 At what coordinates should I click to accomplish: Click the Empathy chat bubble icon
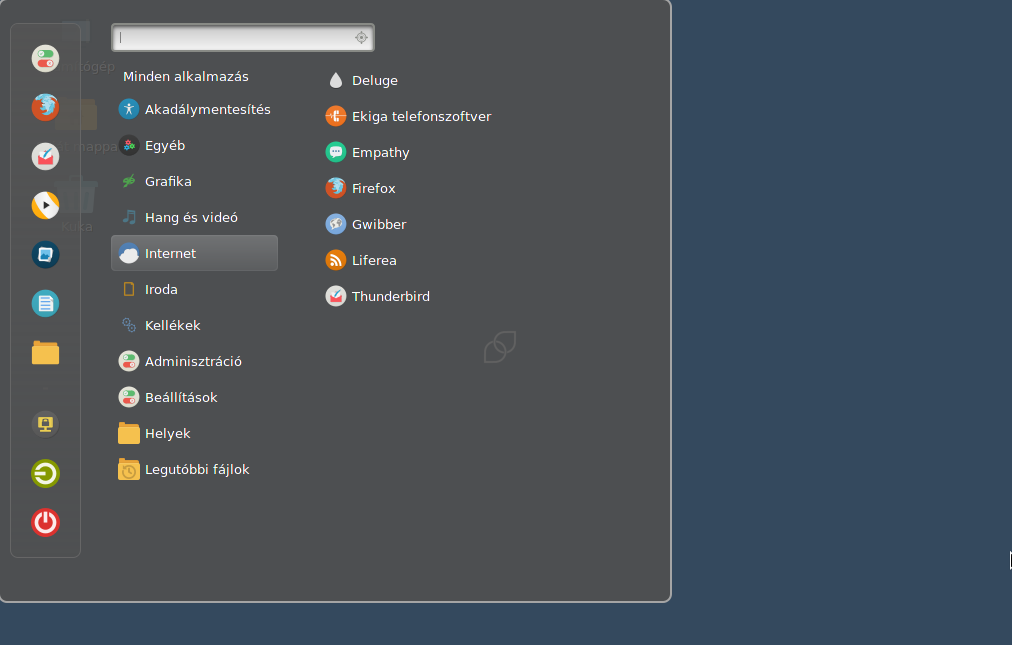(x=336, y=152)
